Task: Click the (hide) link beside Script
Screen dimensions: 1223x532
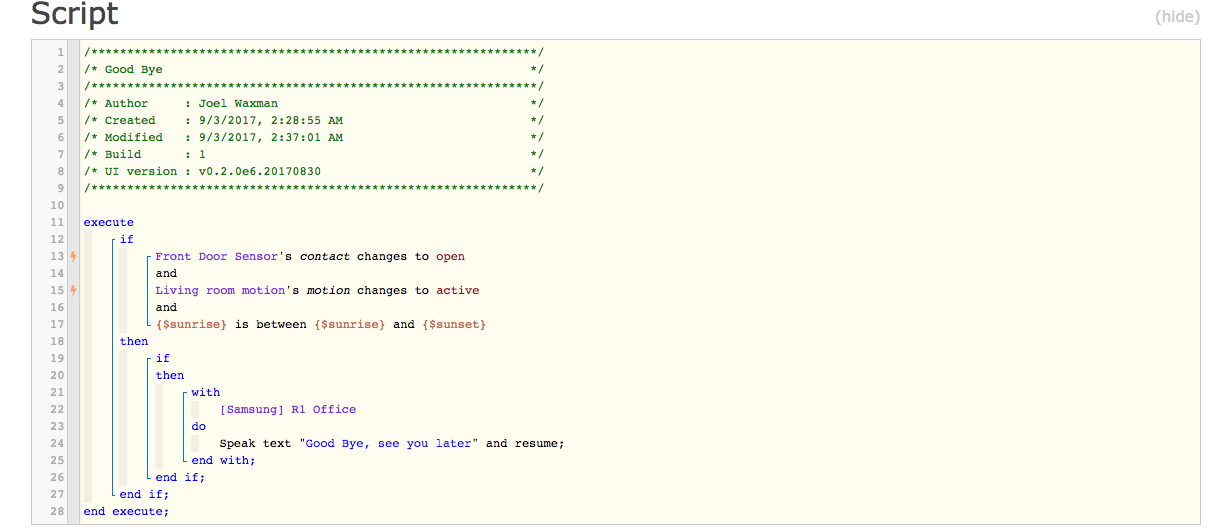Action: click(x=1177, y=17)
